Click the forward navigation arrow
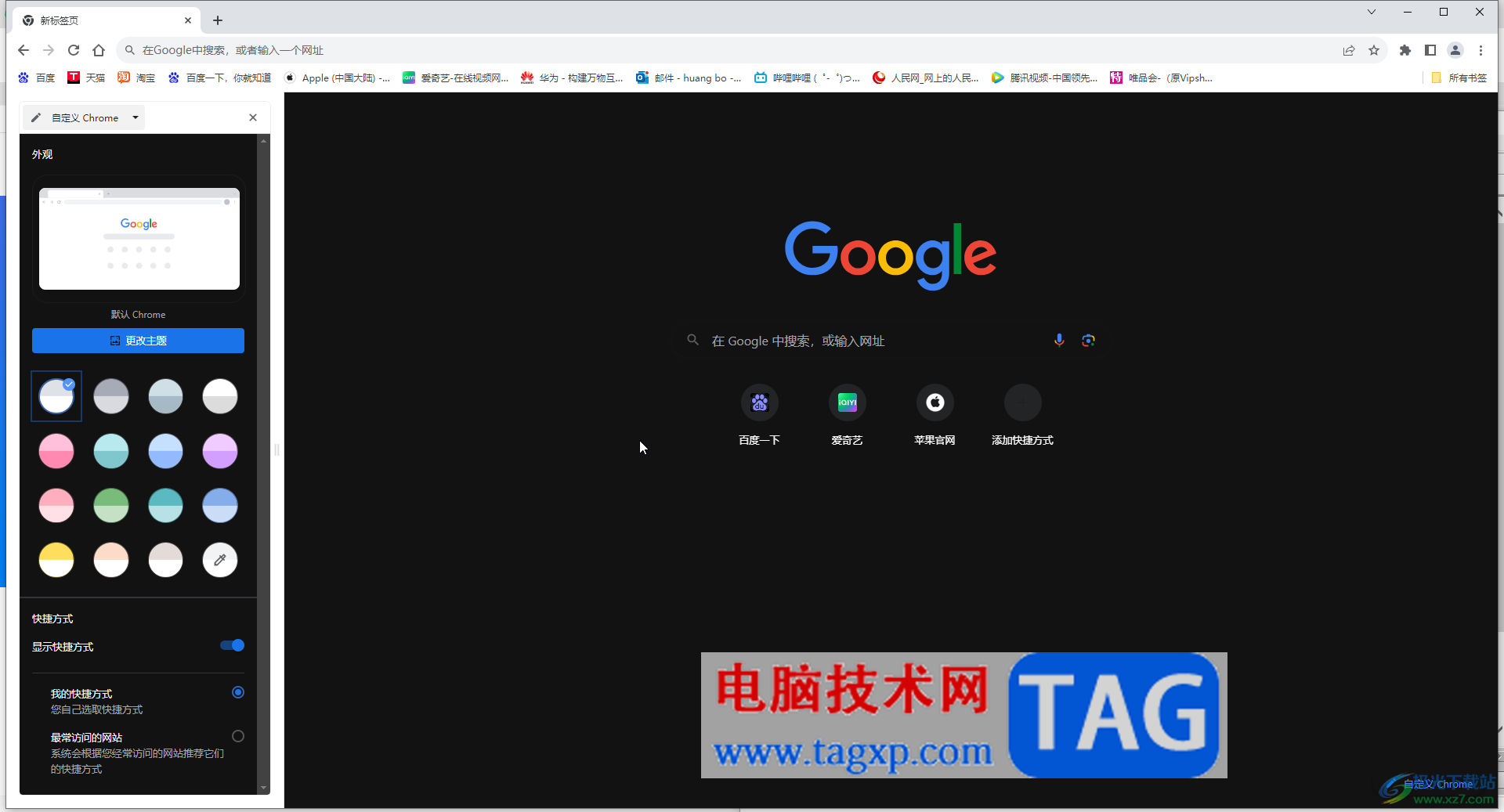 (x=49, y=50)
